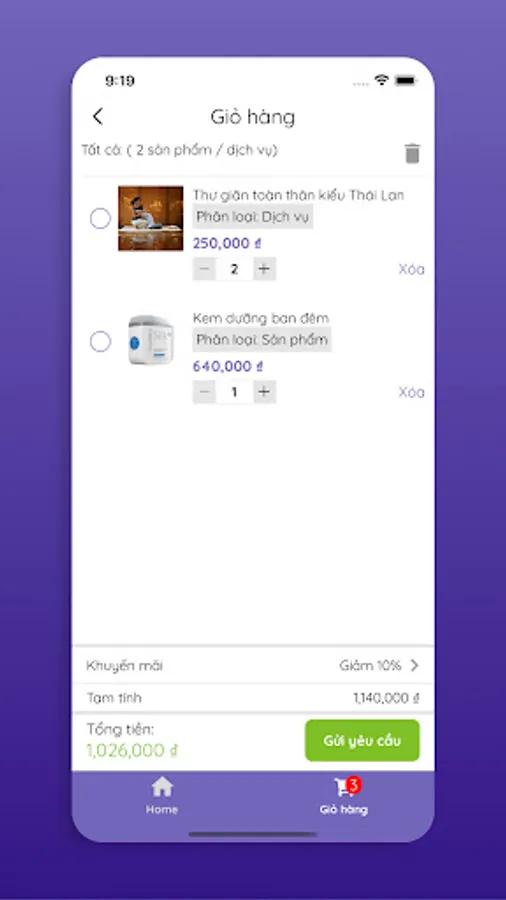
Task: Open the cart icon with badge 3
Action: point(346,787)
